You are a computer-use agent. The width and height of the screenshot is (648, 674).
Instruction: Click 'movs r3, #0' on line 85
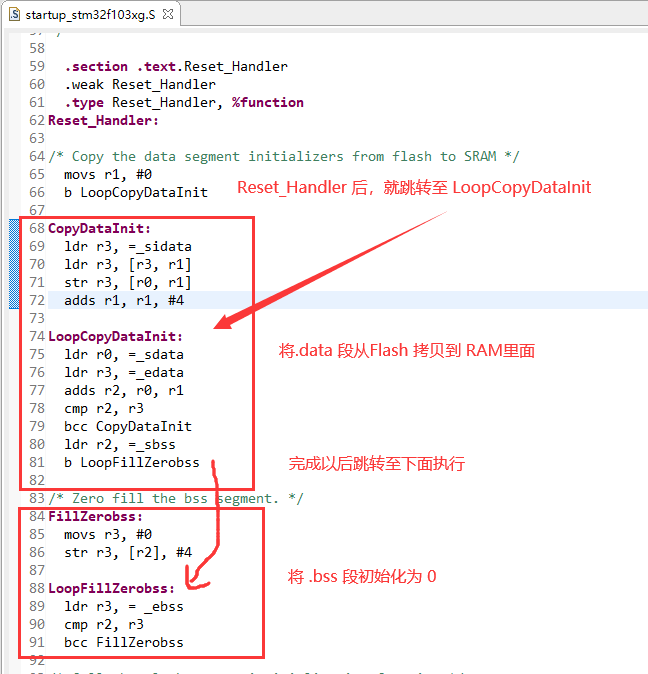click(108, 535)
